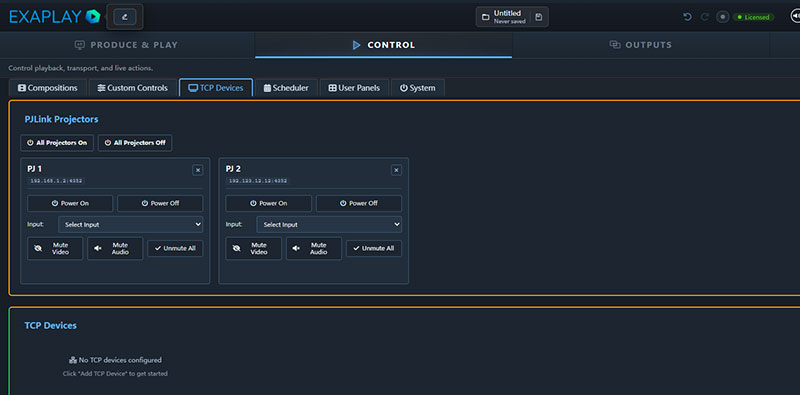Mute video on PJ 2
This screenshot has width=800, height=395.
[x=254, y=249]
